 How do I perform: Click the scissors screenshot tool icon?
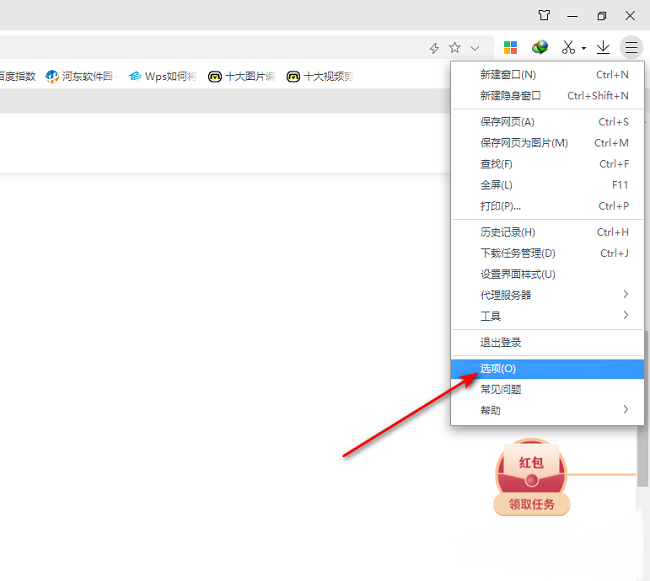tap(568, 48)
